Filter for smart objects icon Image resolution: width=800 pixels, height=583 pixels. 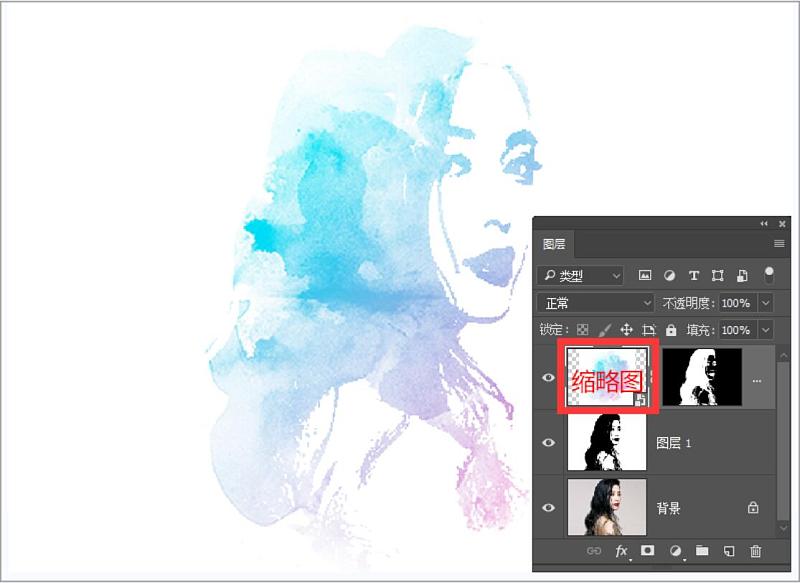point(742,276)
